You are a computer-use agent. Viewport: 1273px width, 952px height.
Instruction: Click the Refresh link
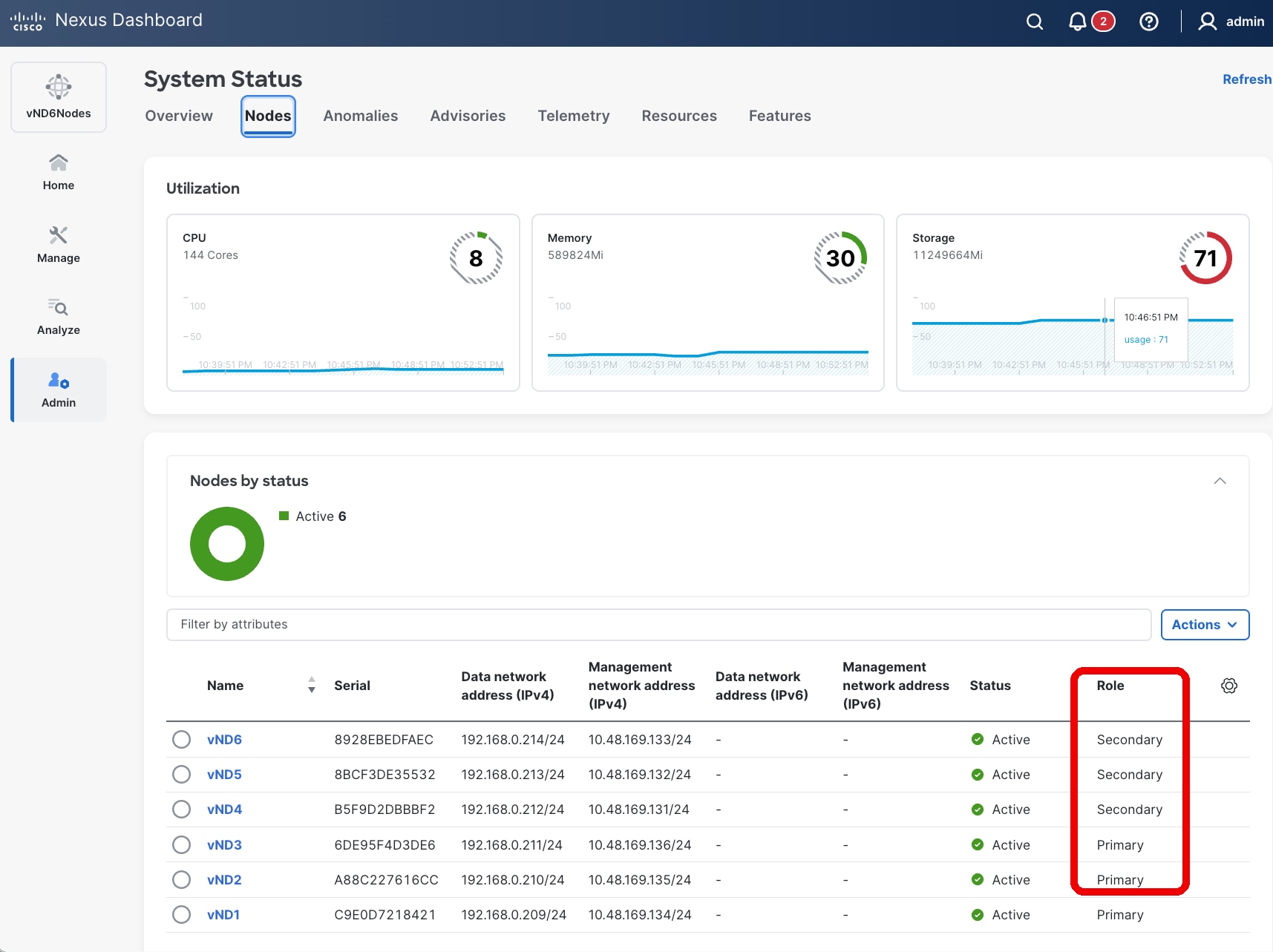[1247, 79]
